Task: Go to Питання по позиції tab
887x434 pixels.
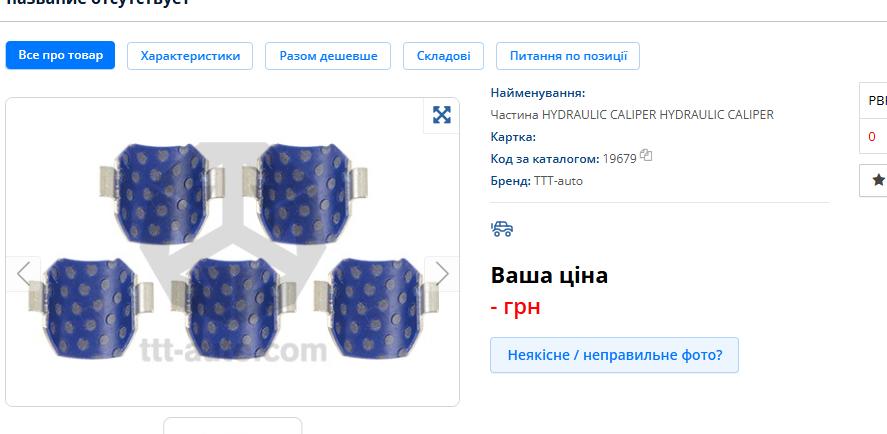Action: (568, 56)
